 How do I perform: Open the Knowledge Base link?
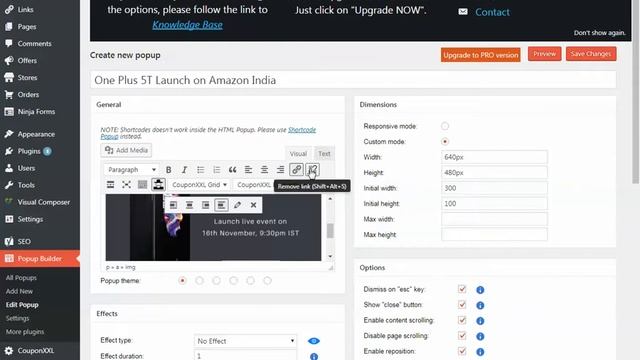[187, 25]
